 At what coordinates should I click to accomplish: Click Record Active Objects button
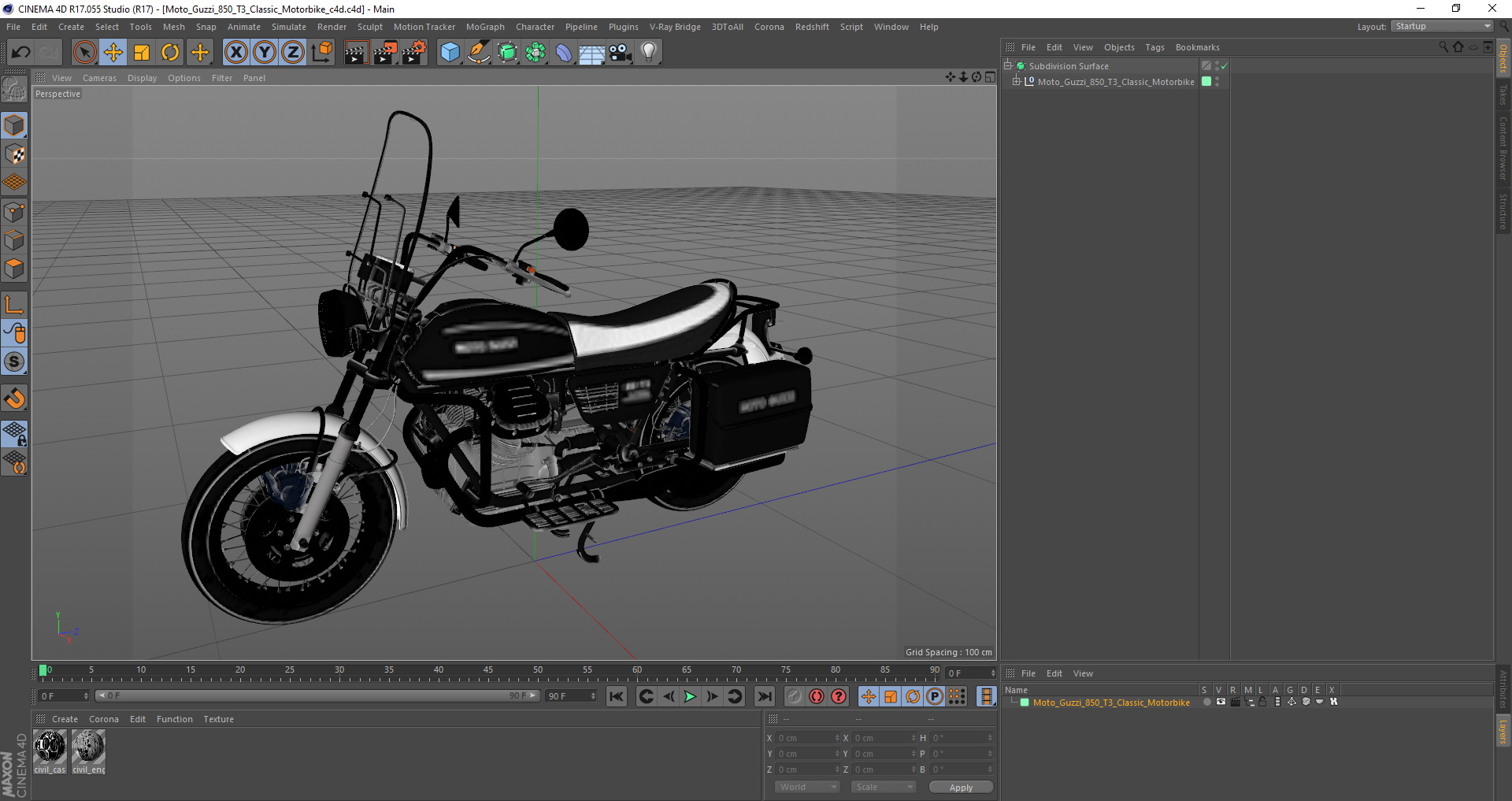(x=794, y=696)
